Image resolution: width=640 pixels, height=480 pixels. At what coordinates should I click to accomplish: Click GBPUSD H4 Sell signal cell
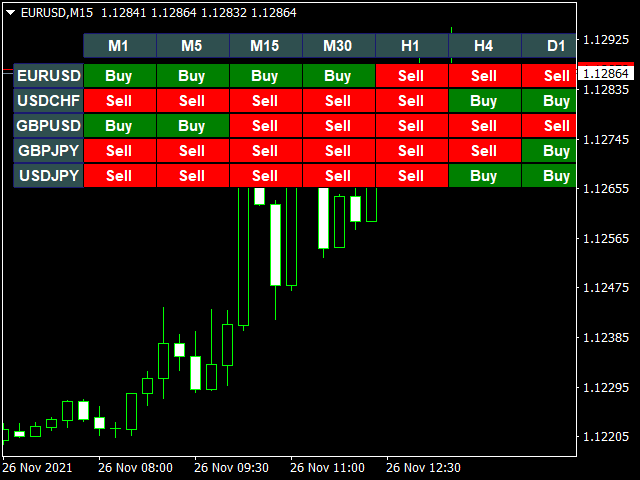(x=485, y=126)
